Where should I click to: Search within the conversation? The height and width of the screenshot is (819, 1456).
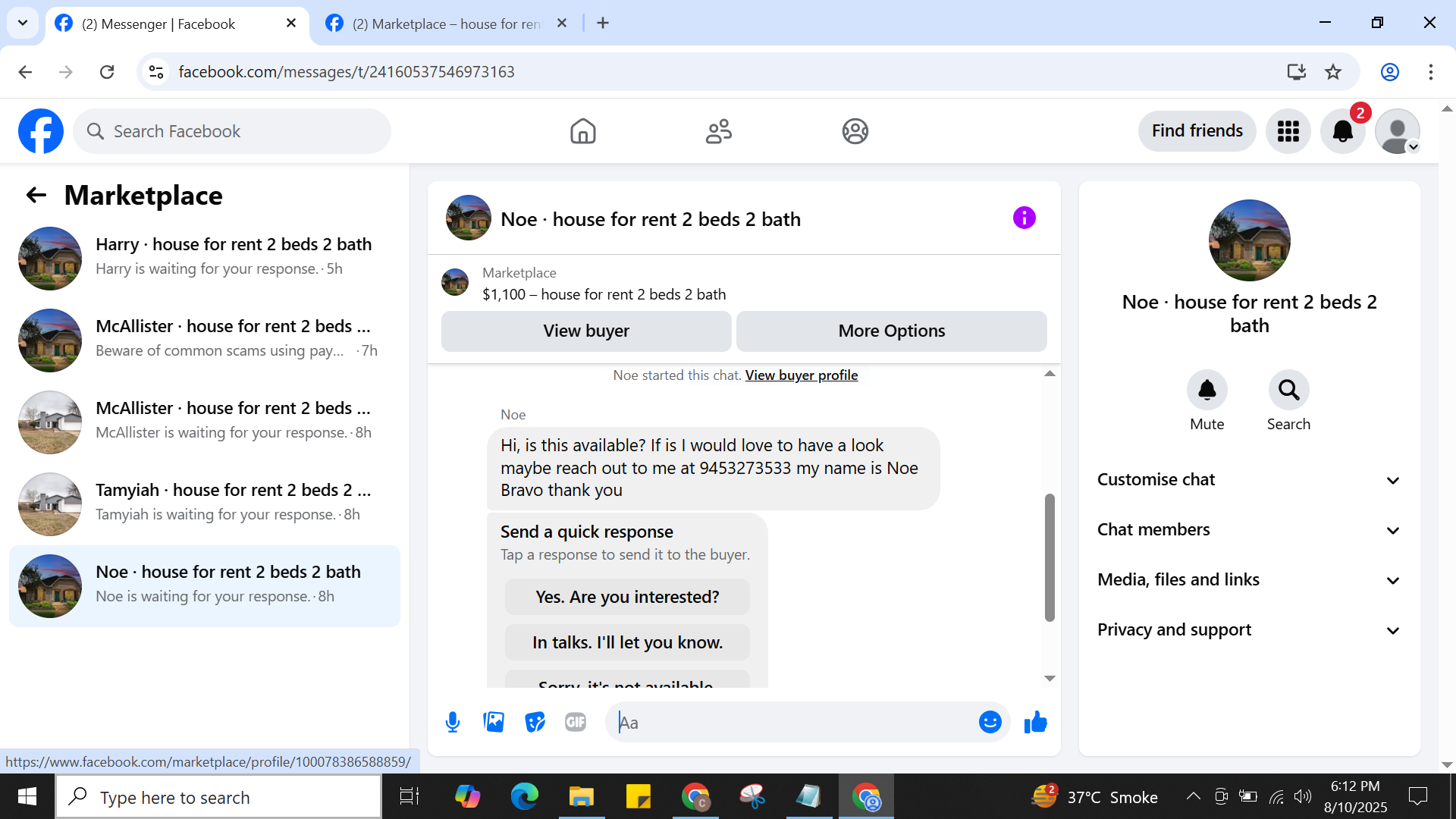1288,391
